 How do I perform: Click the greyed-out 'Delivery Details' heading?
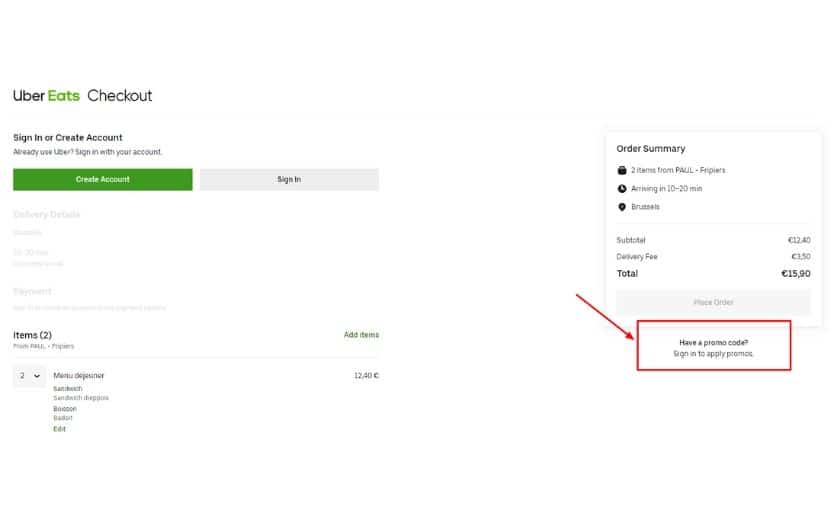pyautogui.click(x=47, y=214)
